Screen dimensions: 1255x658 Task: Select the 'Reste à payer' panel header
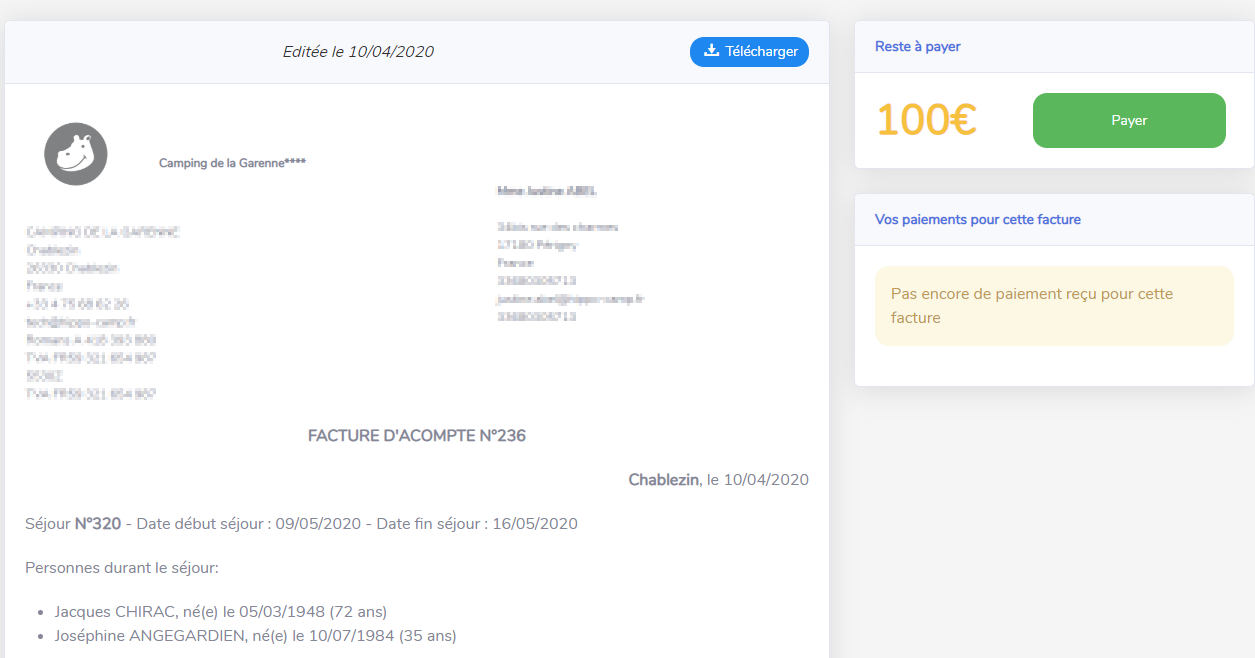click(x=917, y=46)
